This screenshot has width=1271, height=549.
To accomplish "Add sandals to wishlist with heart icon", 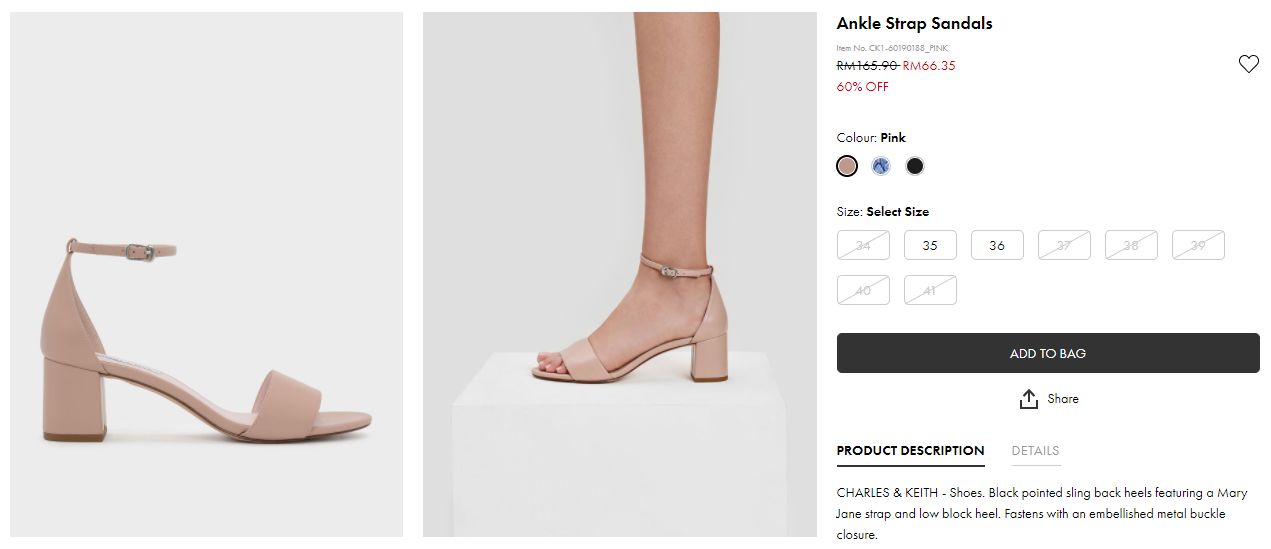I will pyautogui.click(x=1248, y=64).
